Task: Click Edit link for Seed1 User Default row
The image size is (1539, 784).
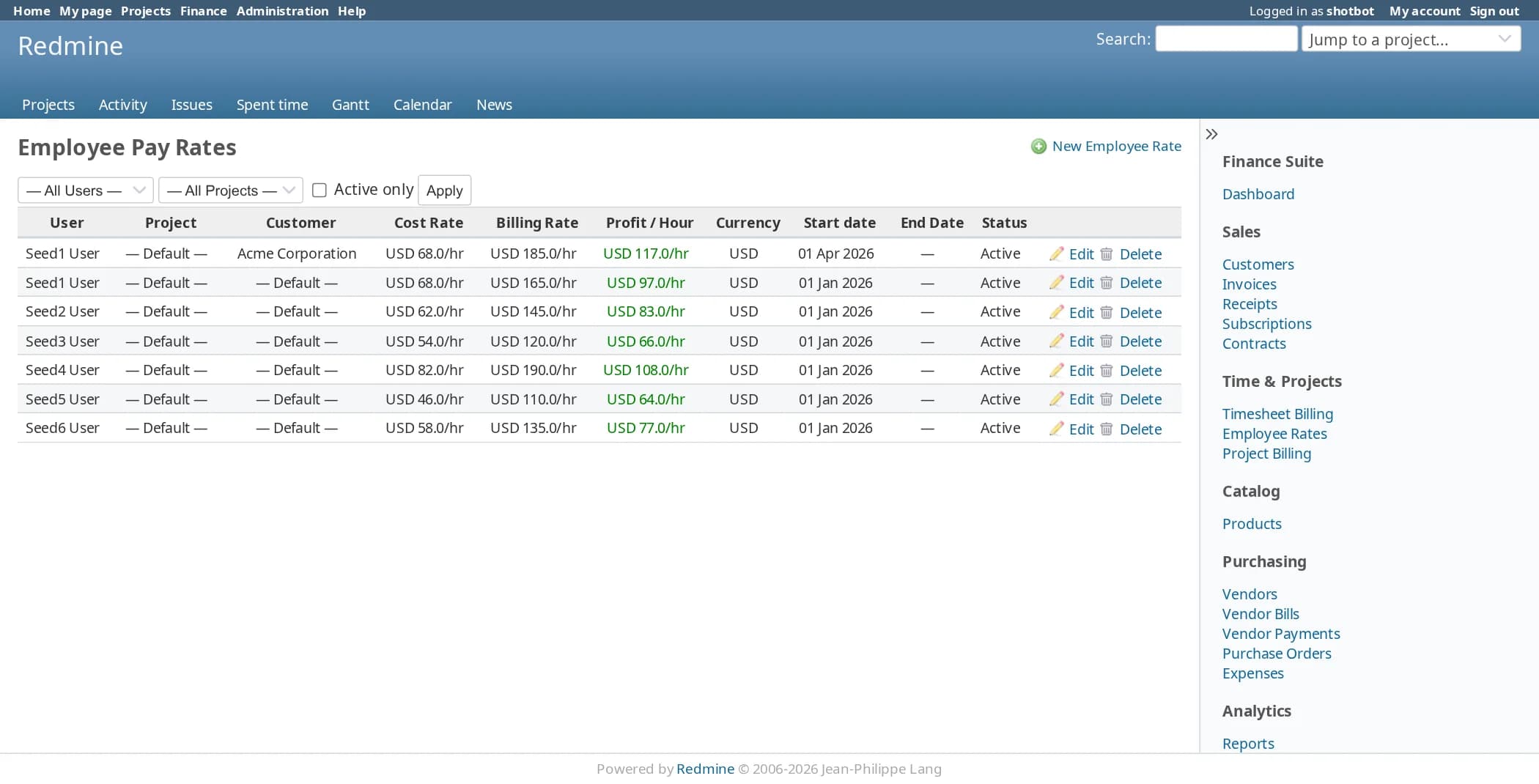Action: click(1081, 283)
